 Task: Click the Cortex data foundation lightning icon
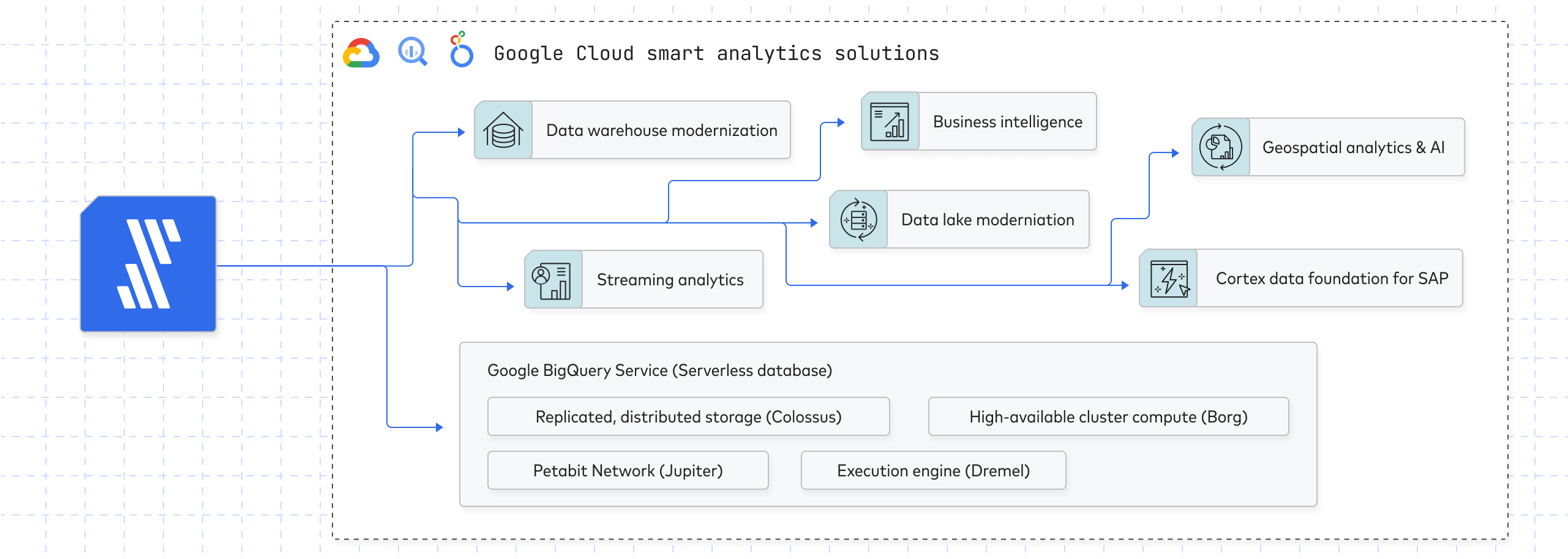tap(1168, 278)
